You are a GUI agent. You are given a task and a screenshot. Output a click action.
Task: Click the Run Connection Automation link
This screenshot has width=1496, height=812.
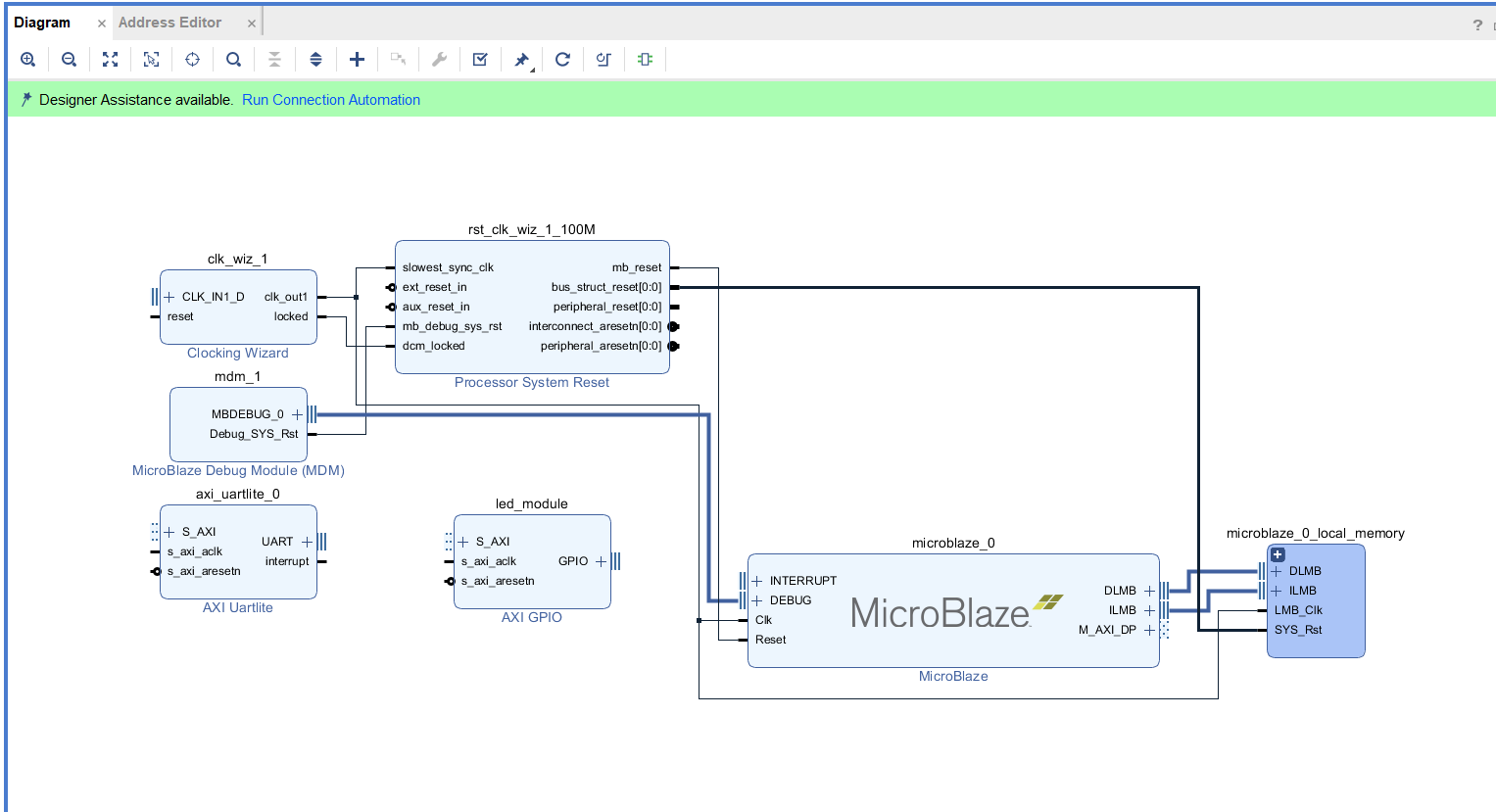point(330,100)
